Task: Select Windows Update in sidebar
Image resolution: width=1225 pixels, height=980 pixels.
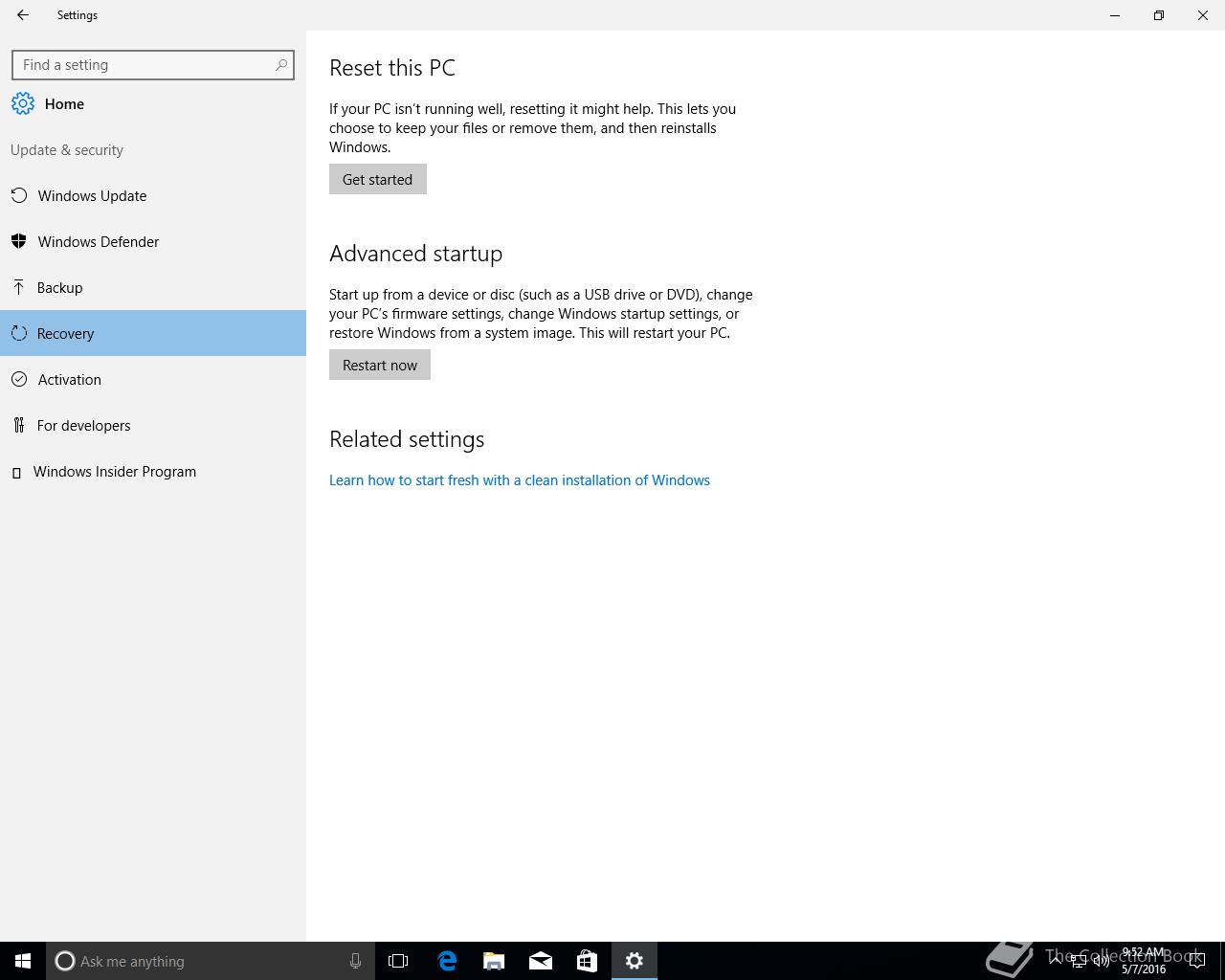Action: (x=153, y=196)
